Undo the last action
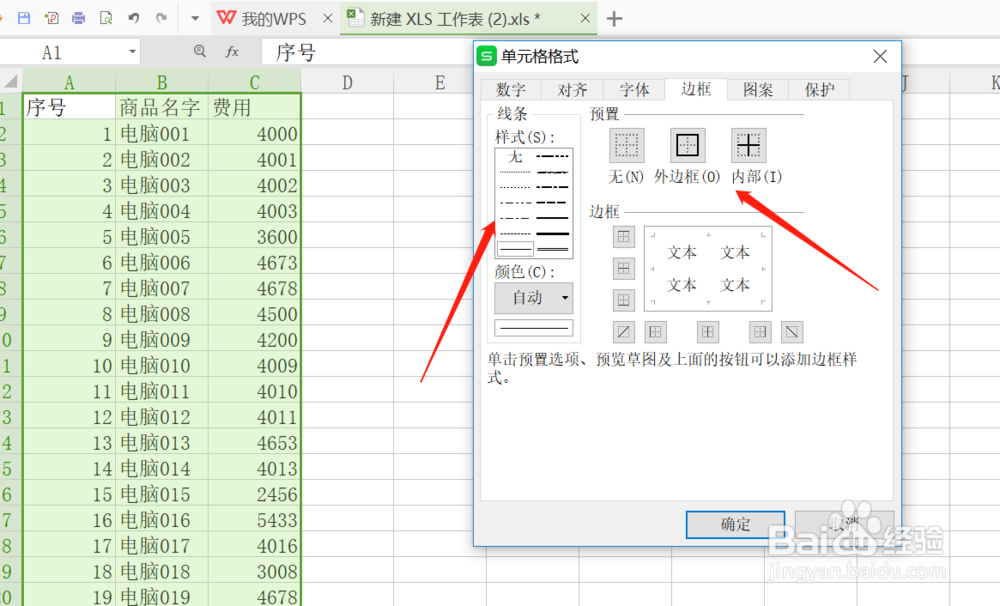1000x606 pixels. tap(134, 17)
